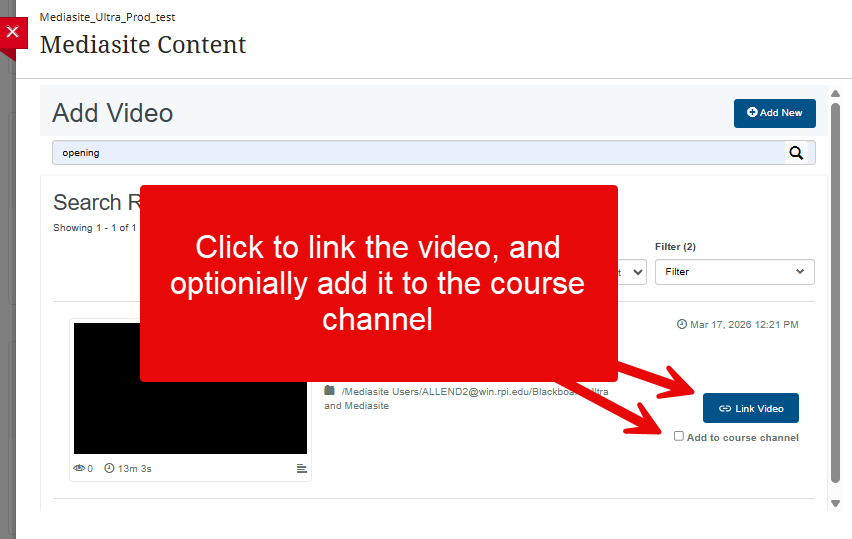Click the 'Mediasite Content' title
The image size is (852, 539).
coord(143,45)
